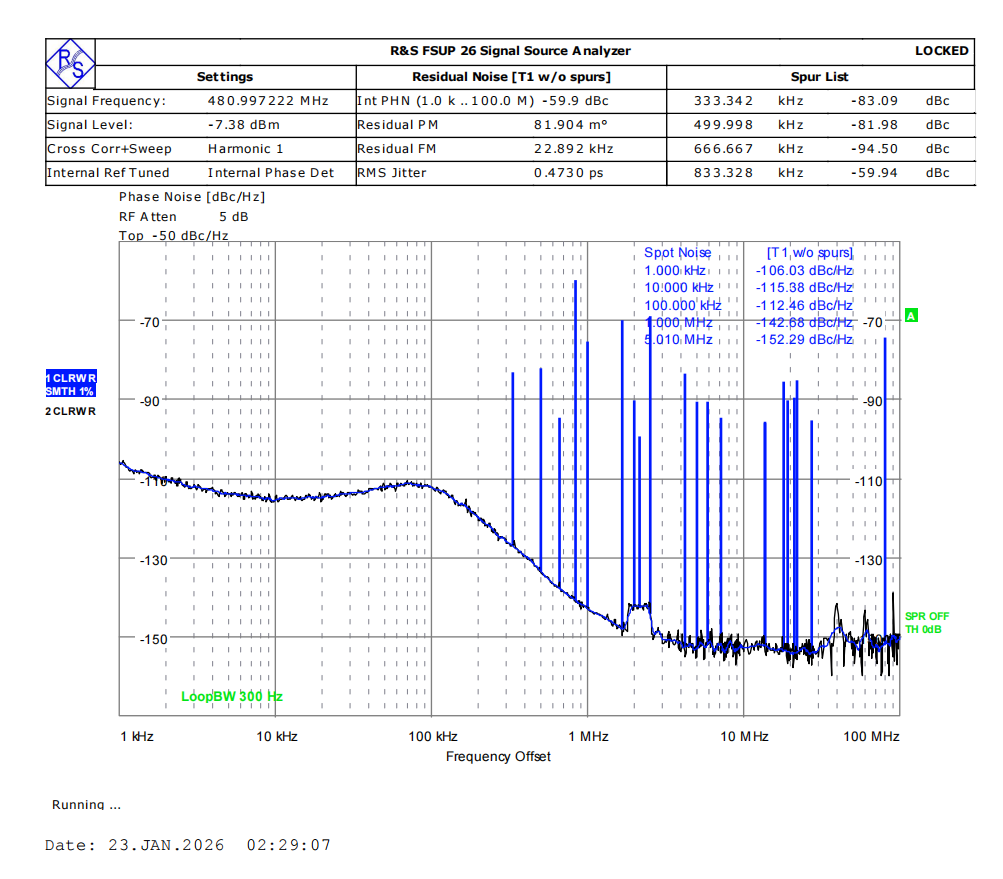Click the 100 MHz x-axis label
The height and width of the screenshot is (879, 1003).
pos(871,736)
